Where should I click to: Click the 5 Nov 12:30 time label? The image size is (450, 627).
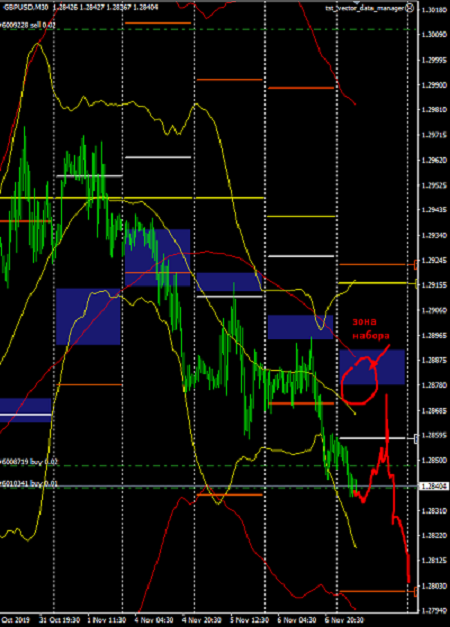249,620
